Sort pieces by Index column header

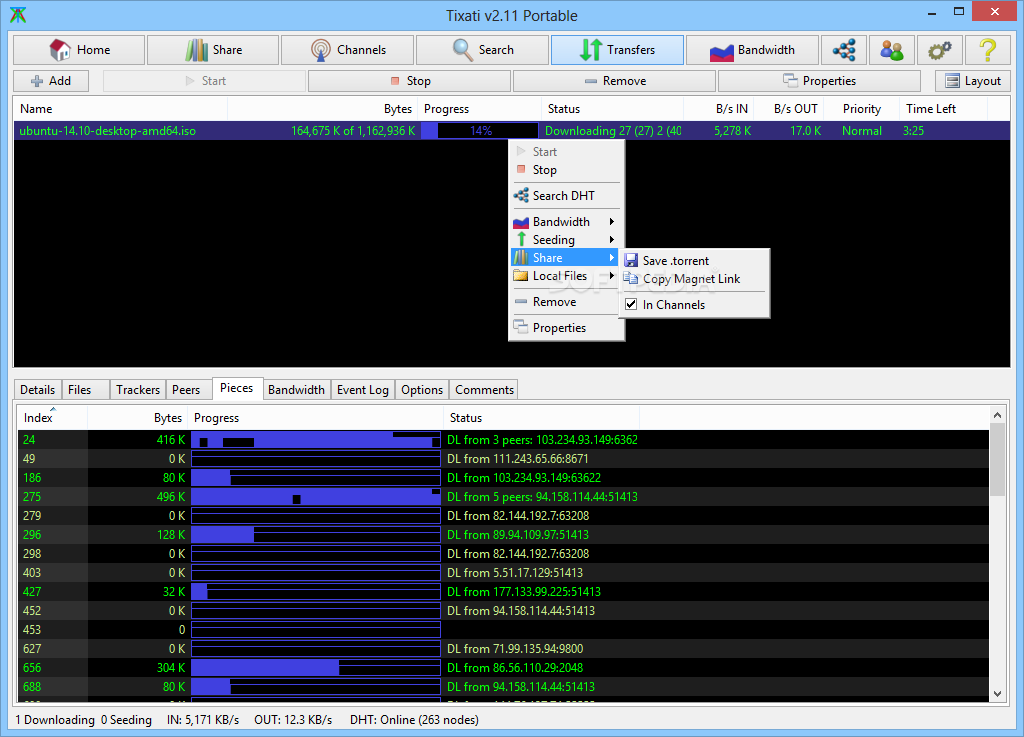(x=52, y=418)
